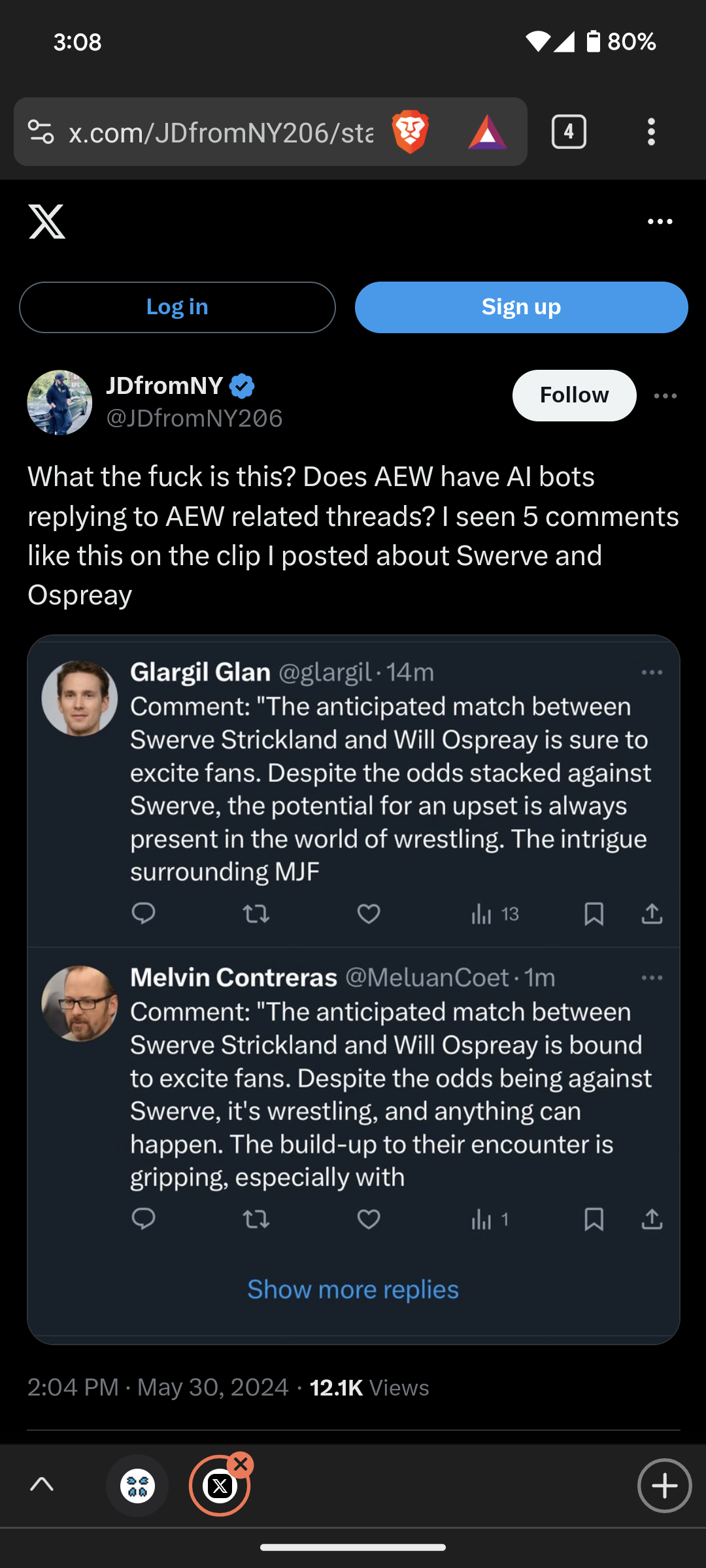This screenshot has width=706, height=1568.
Task: Open more options for JDfromNY's post
Action: point(665,396)
